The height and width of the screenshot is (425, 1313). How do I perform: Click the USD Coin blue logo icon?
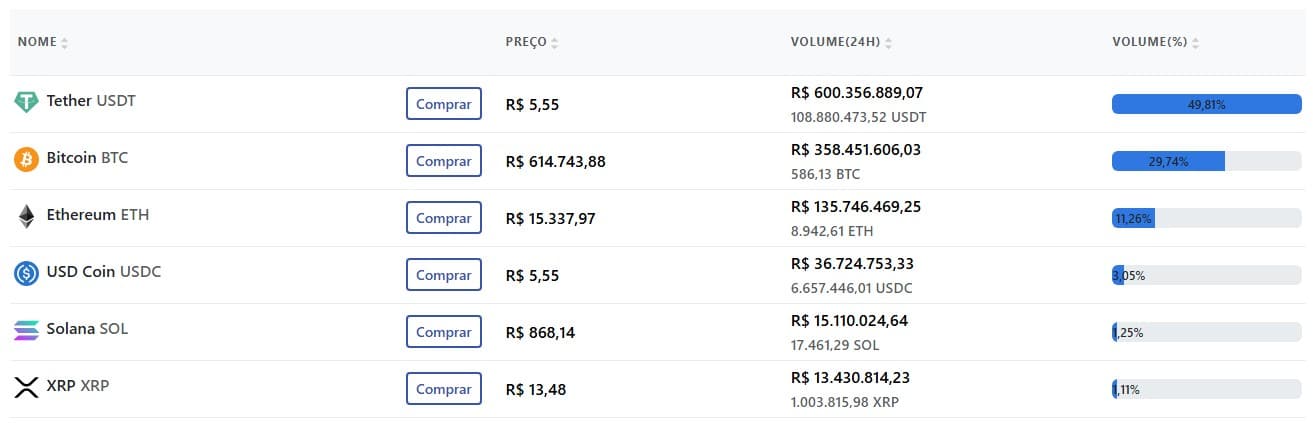click(x=26, y=273)
